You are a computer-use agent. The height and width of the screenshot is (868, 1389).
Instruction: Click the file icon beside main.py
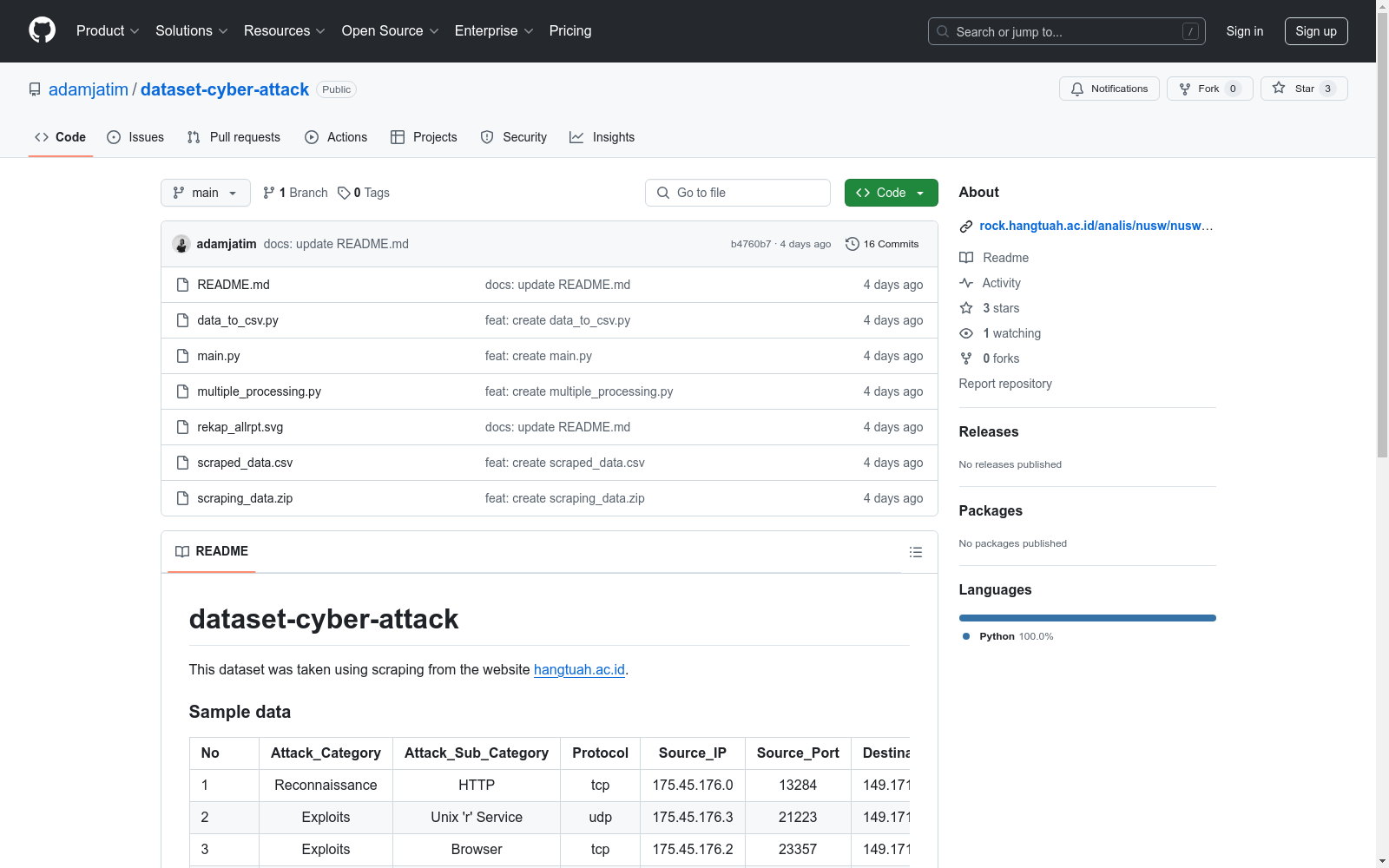(182, 356)
